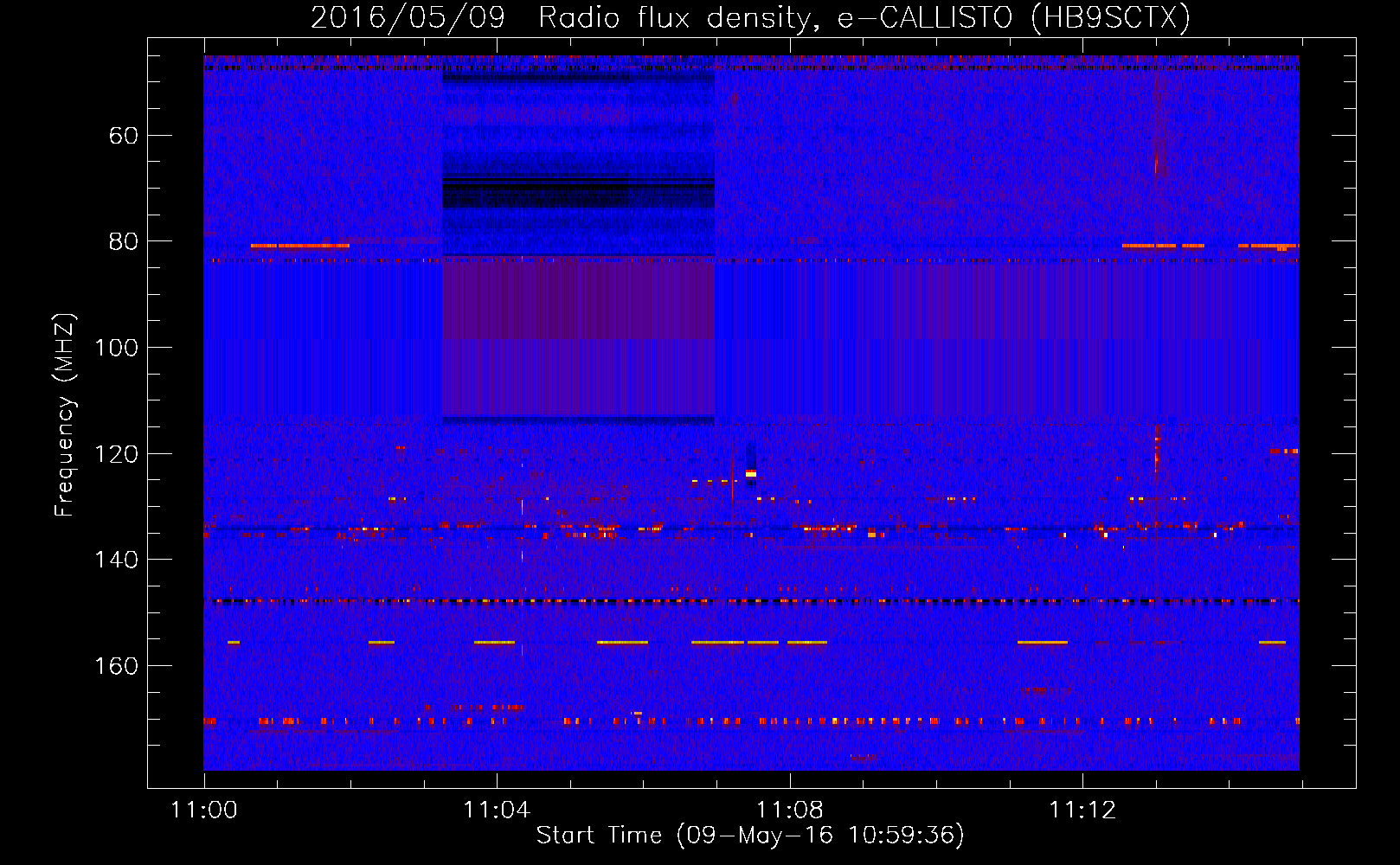Click the '11:04' time tick label
This screenshot has width=1400, height=865.
click(497, 811)
